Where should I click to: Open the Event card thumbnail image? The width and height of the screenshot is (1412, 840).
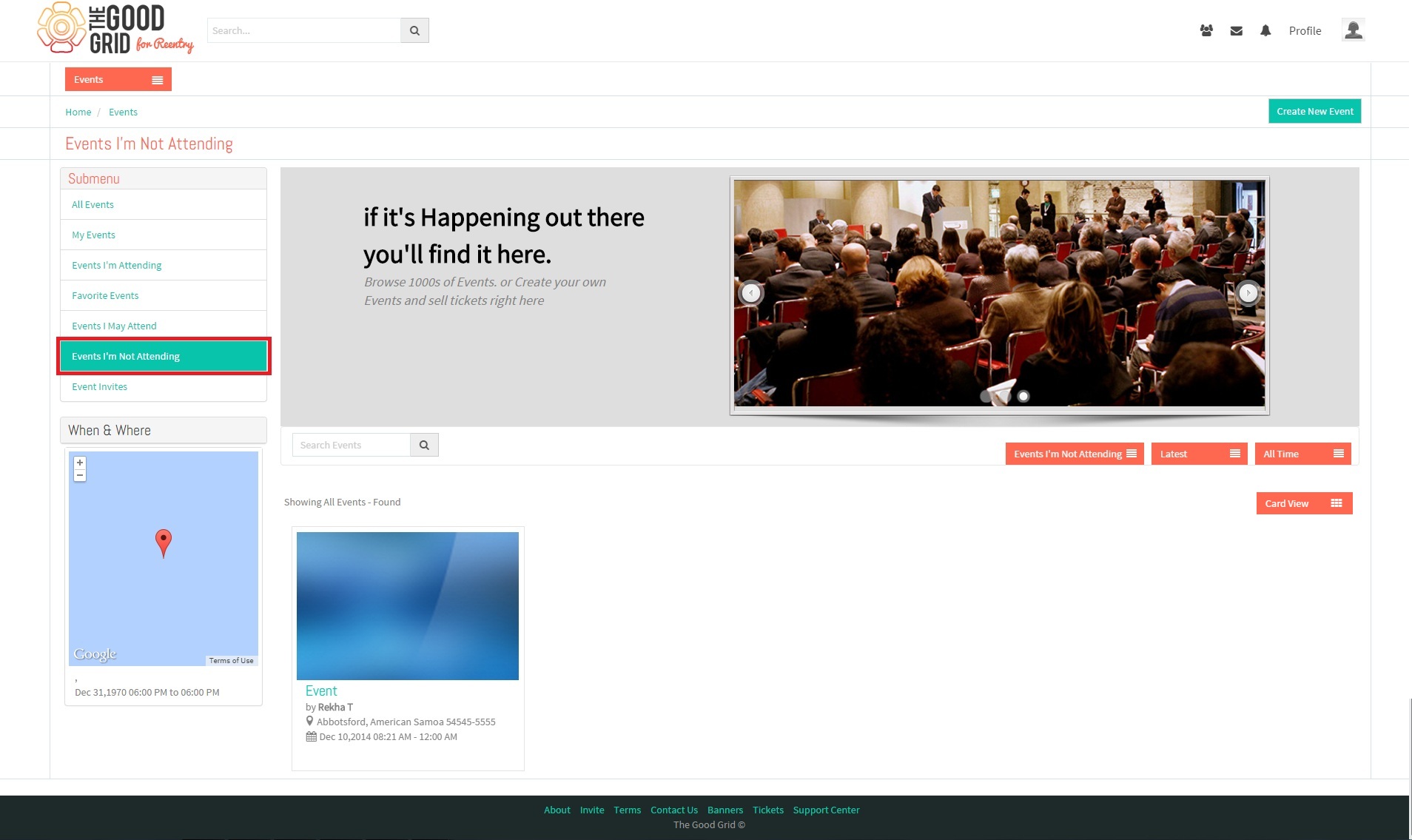pos(408,606)
